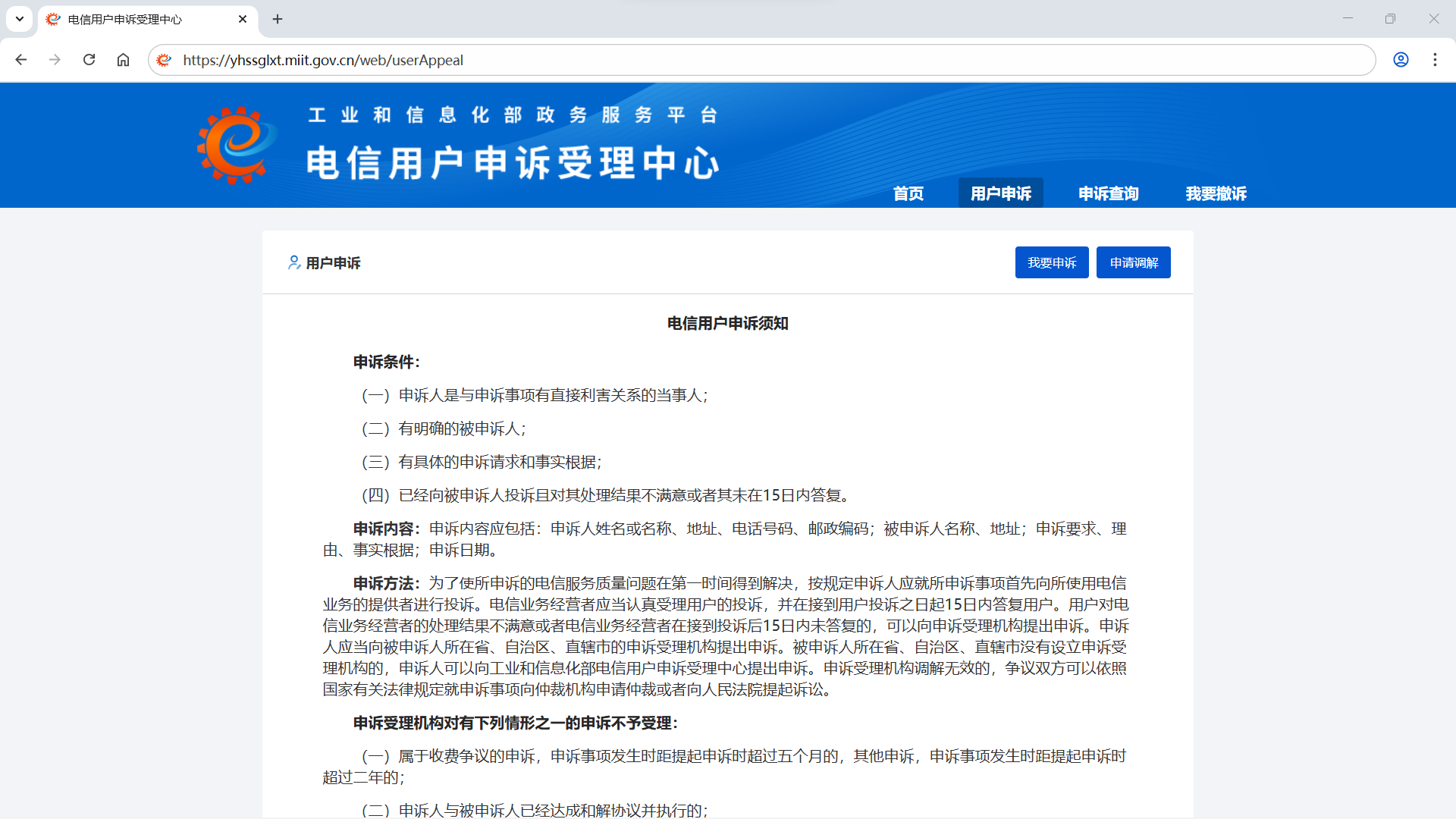
Task: Open the browser profile icon
Action: pos(1401,60)
